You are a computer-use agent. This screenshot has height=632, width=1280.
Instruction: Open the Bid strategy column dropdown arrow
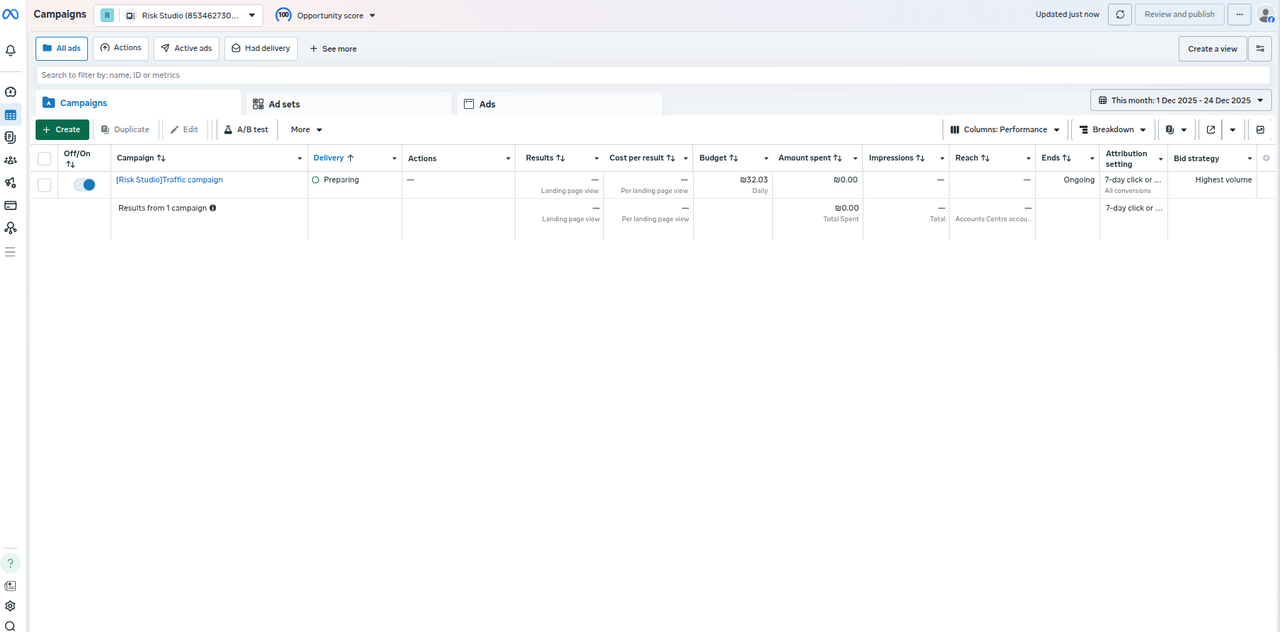click(x=1250, y=159)
